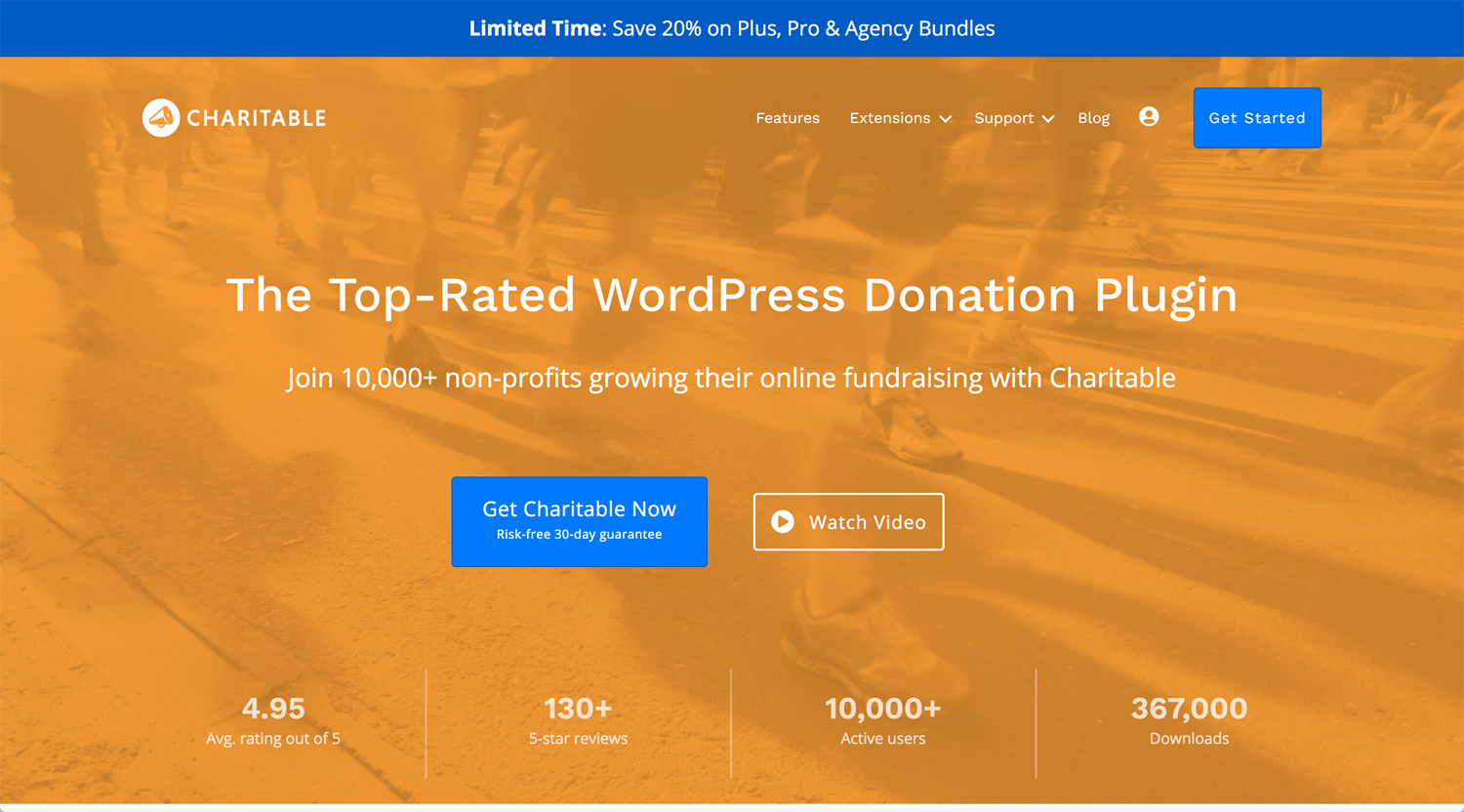
Task: Click the Limited Time promo banner
Action: coord(732,28)
